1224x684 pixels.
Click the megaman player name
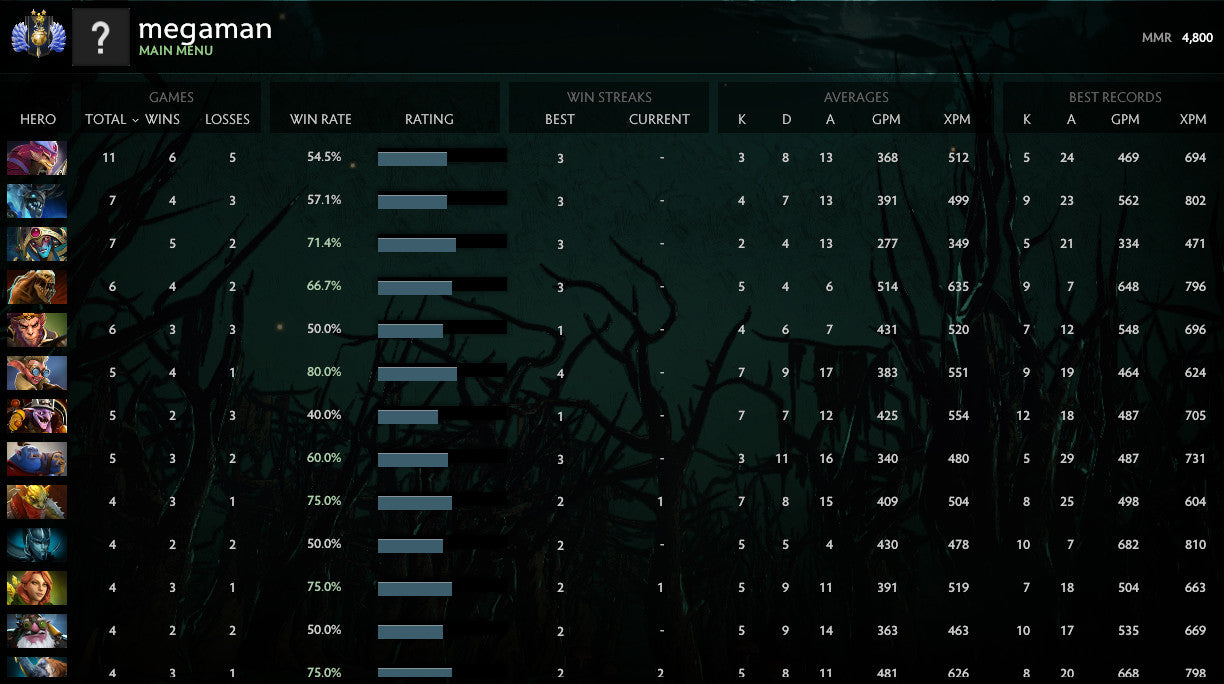204,29
